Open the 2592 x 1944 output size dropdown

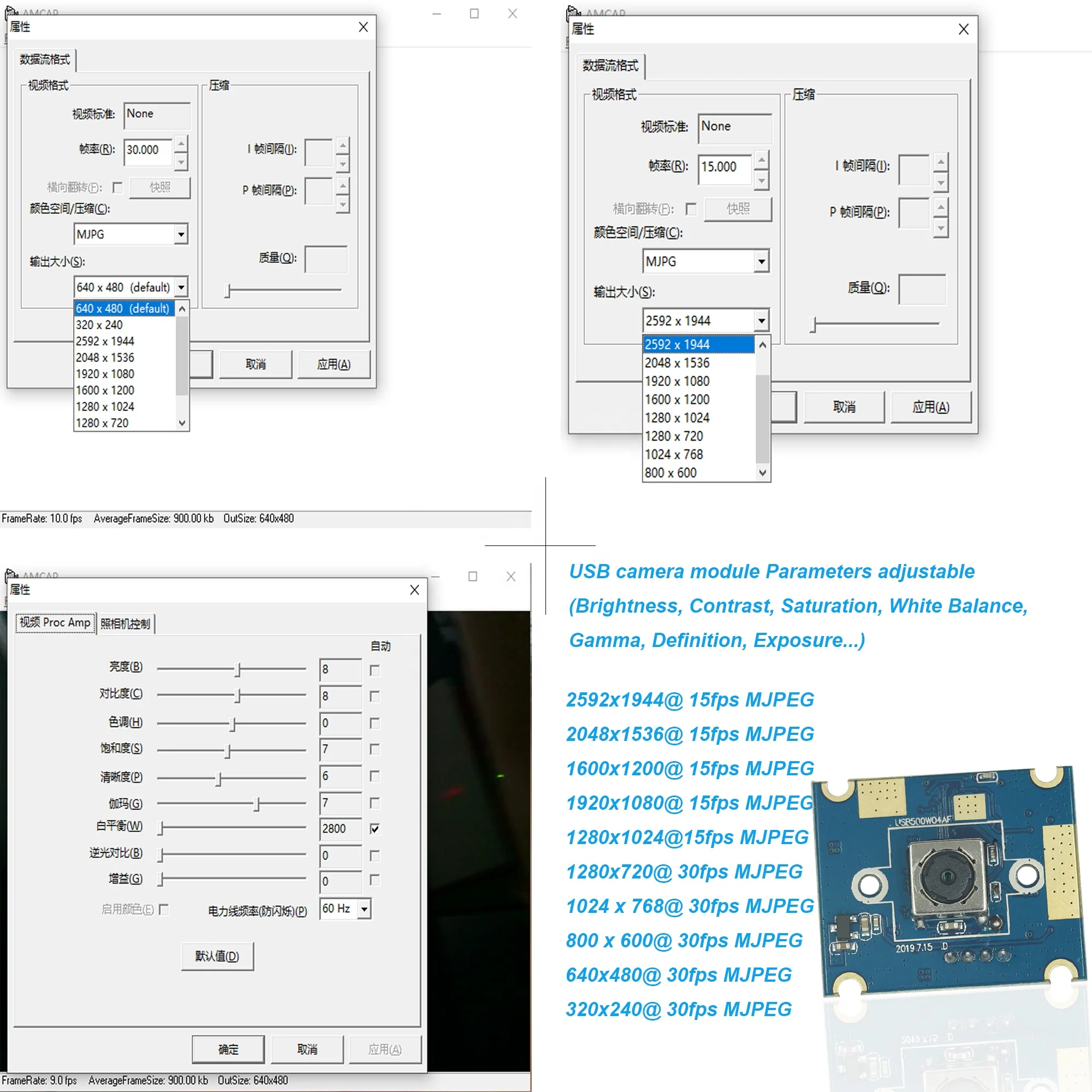coord(761,321)
